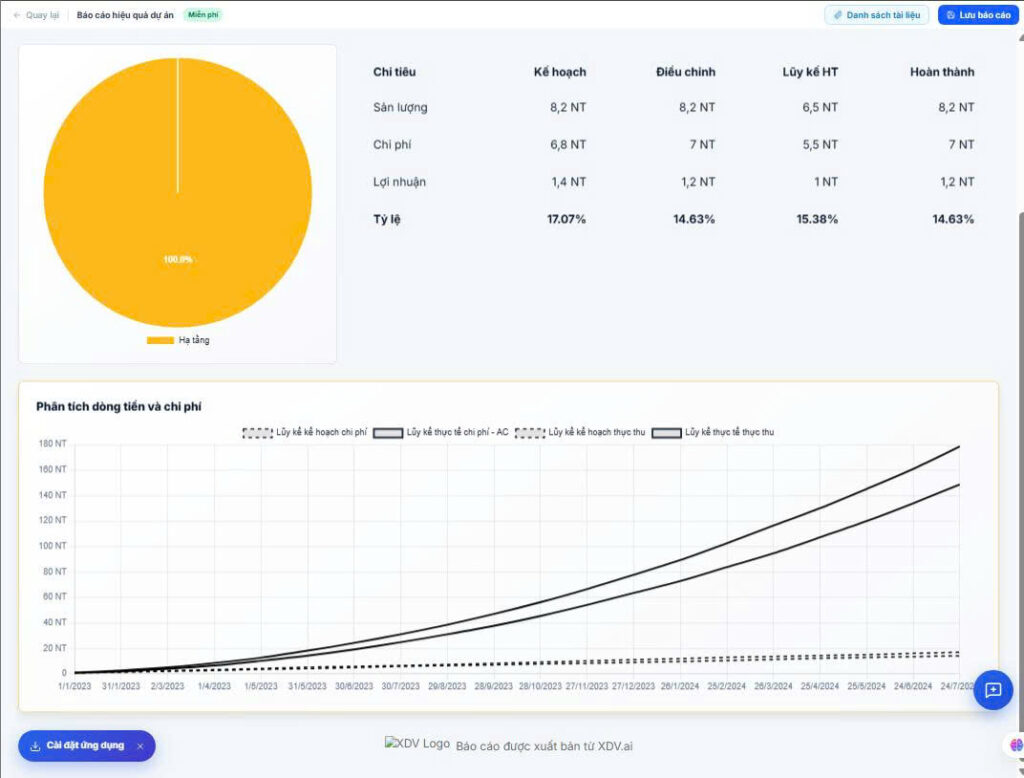Open Danh sách tài liệu document list
Image resolution: width=1024 pixels, height=778 pixels.
click(876, 15)
